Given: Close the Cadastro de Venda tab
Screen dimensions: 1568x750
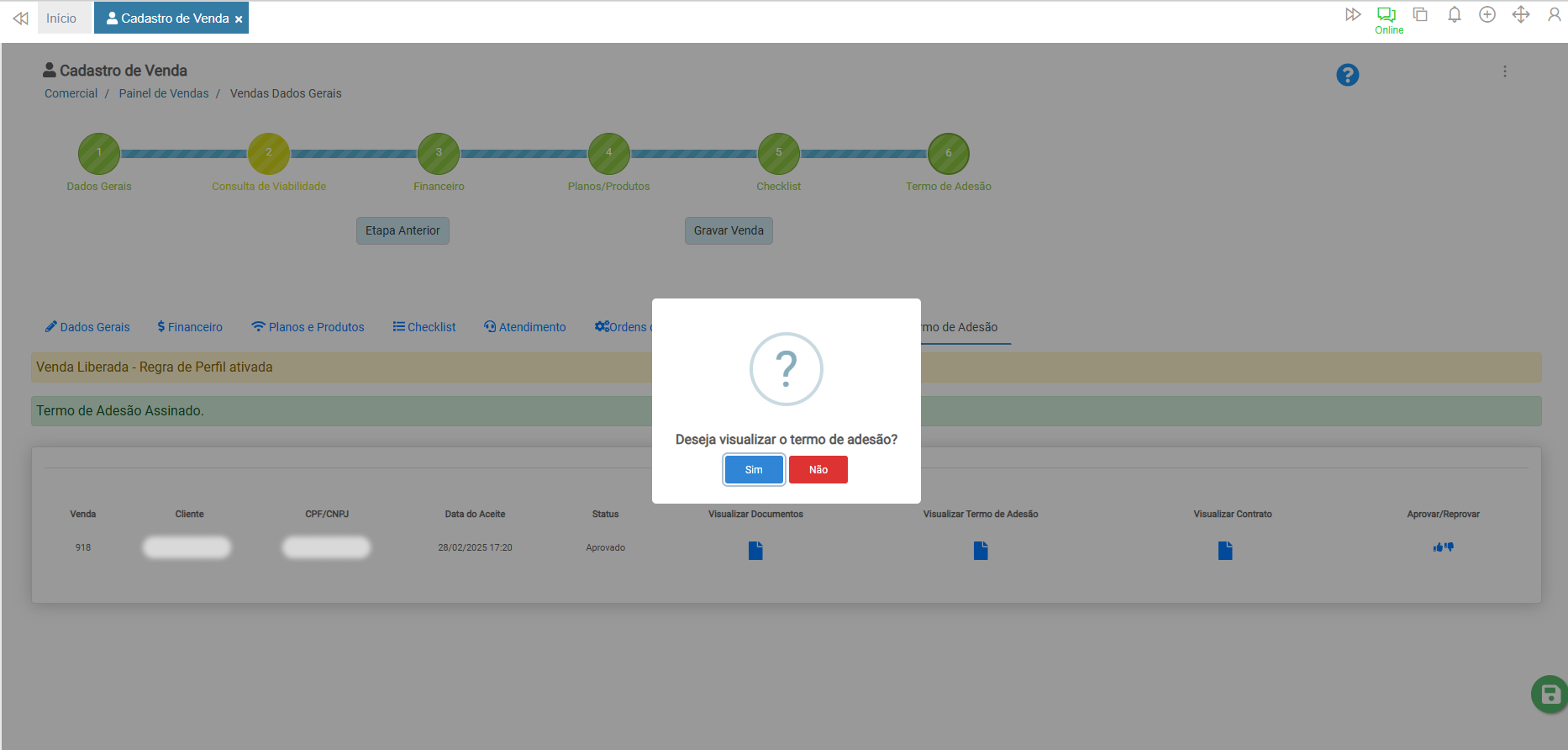Looking at the screenshot, I should (x=239, y=19).
